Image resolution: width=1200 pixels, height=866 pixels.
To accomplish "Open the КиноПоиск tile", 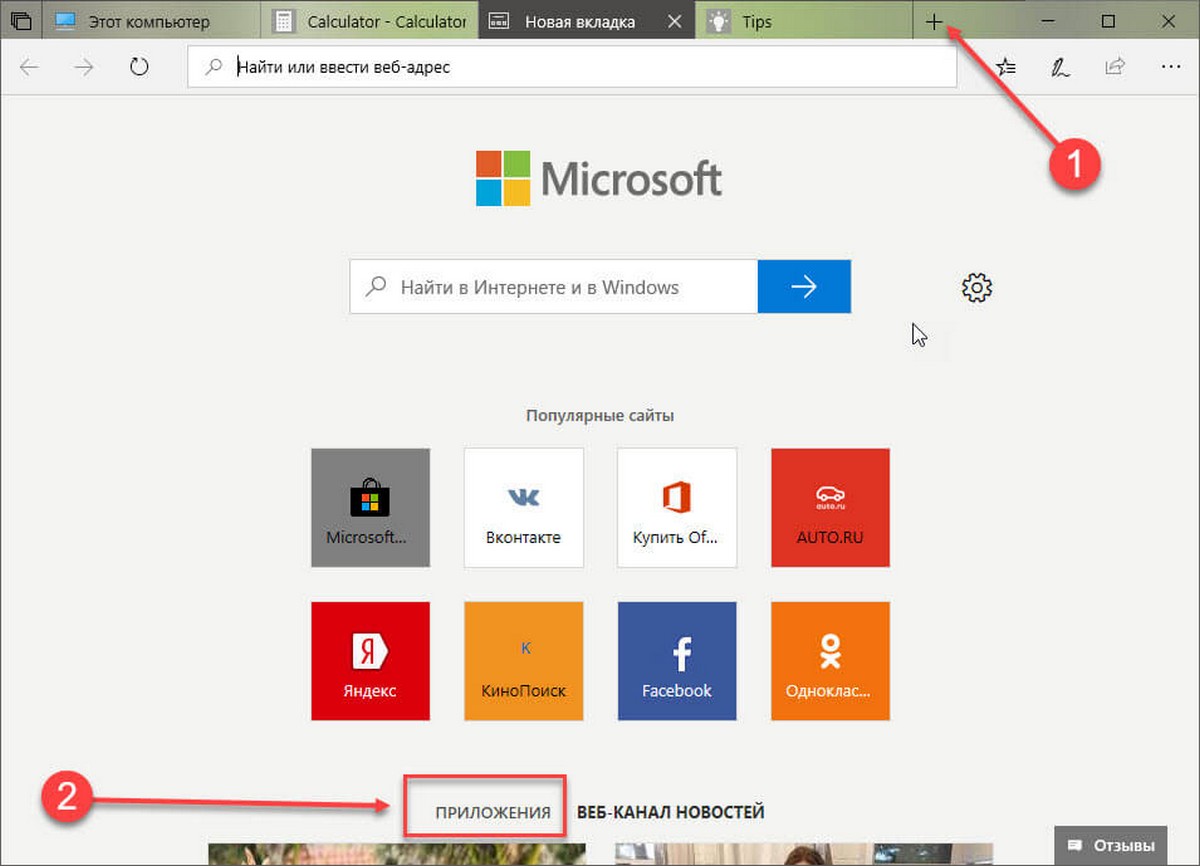I will tap(524, 661).
